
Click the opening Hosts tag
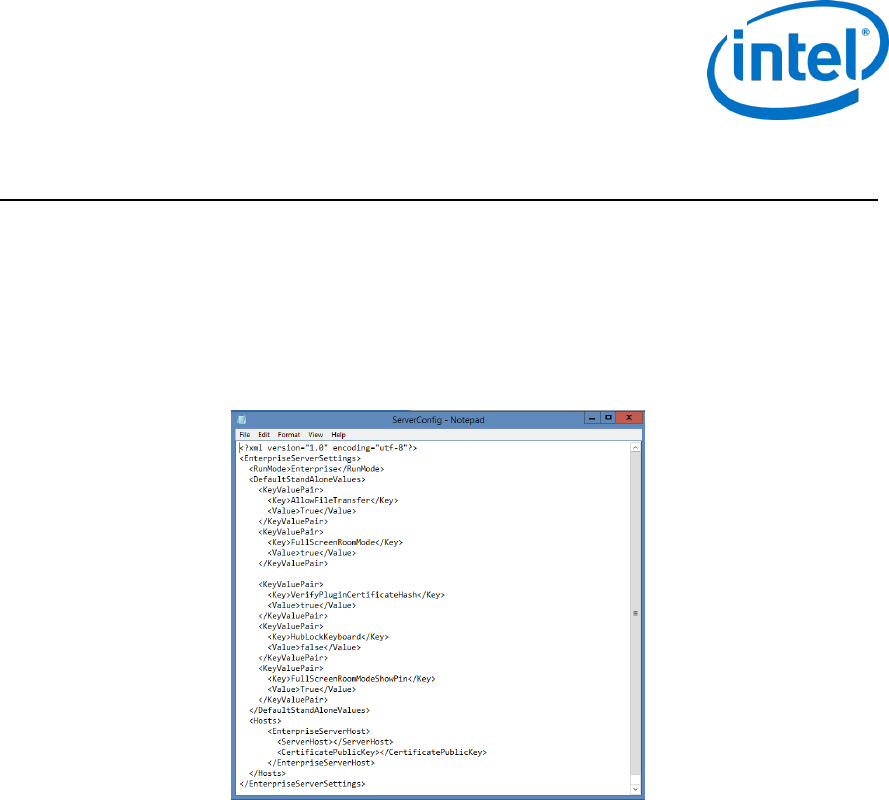[265, 721]
